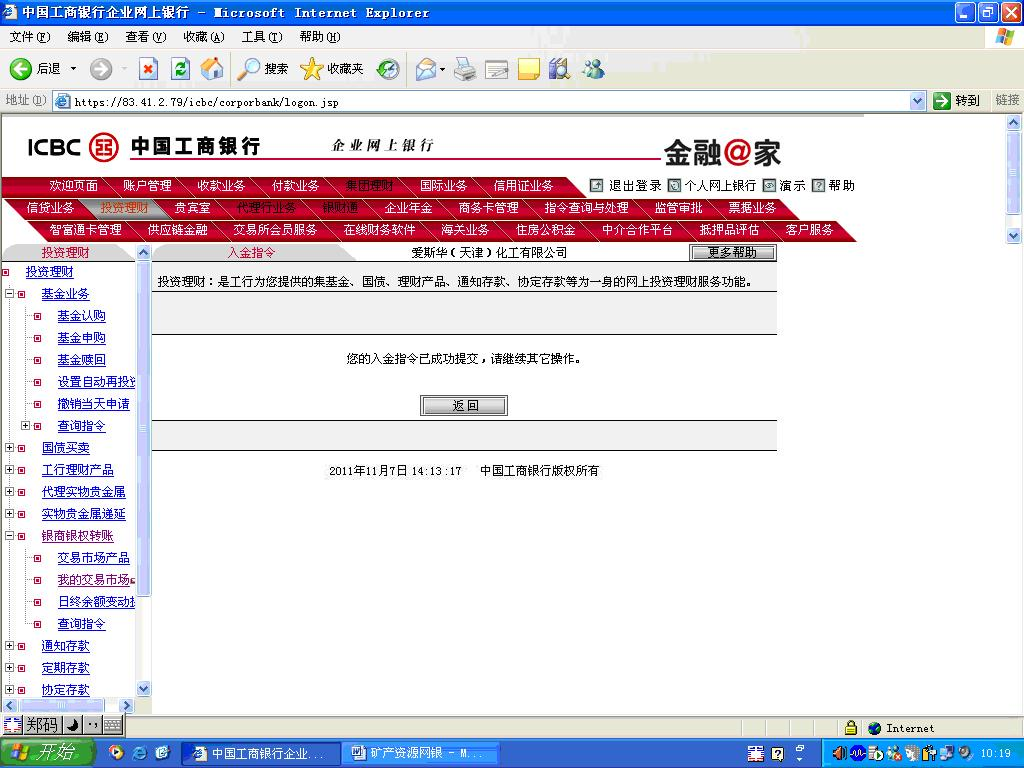Expand the 代理实物贵金属 tree node
The image size is (1024, 768).
9,492
